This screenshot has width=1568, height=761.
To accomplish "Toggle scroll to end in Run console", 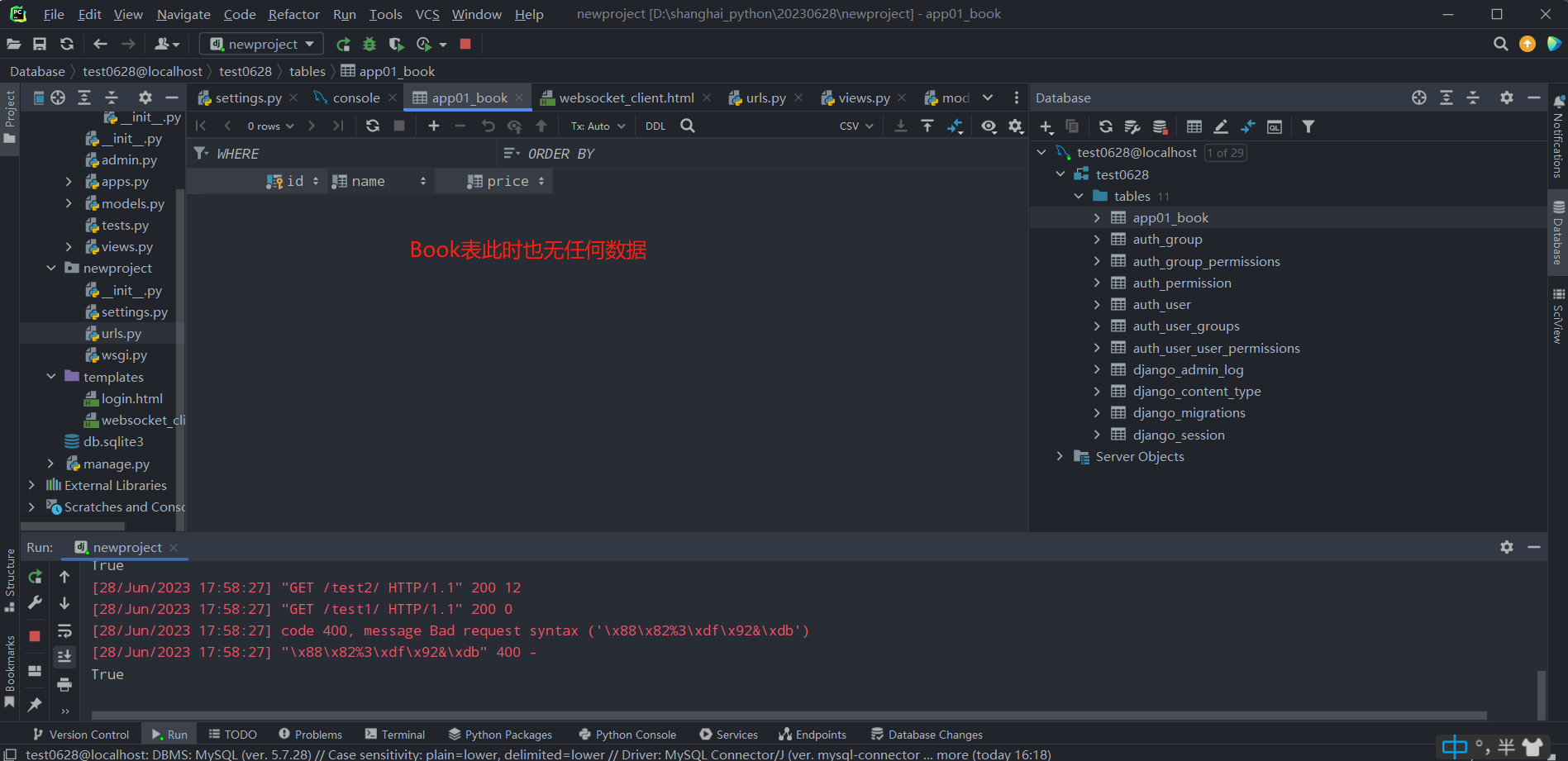I will pyautogui.click(x=64, y=657).
